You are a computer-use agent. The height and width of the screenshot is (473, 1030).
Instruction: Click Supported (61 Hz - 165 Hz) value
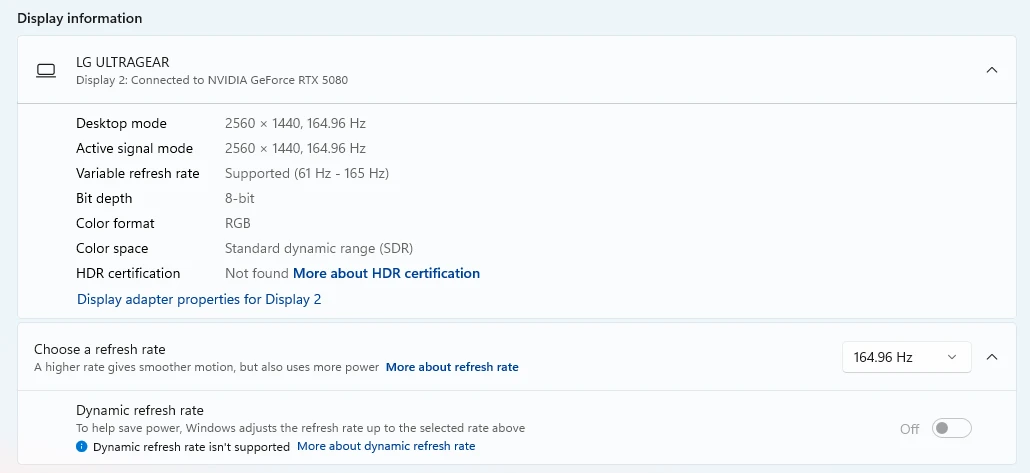[307, 173]
